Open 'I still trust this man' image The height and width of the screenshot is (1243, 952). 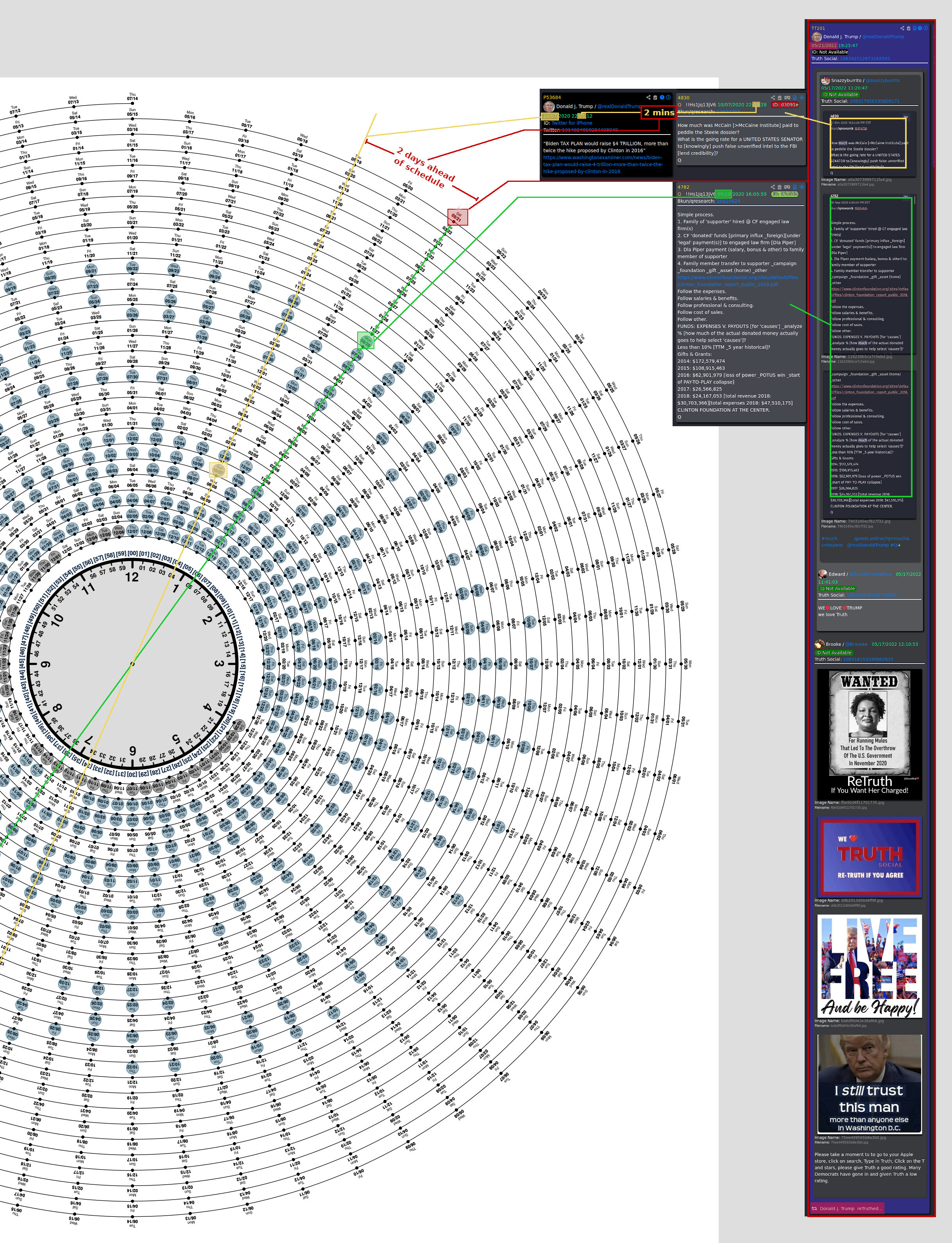click(869, 1084)
